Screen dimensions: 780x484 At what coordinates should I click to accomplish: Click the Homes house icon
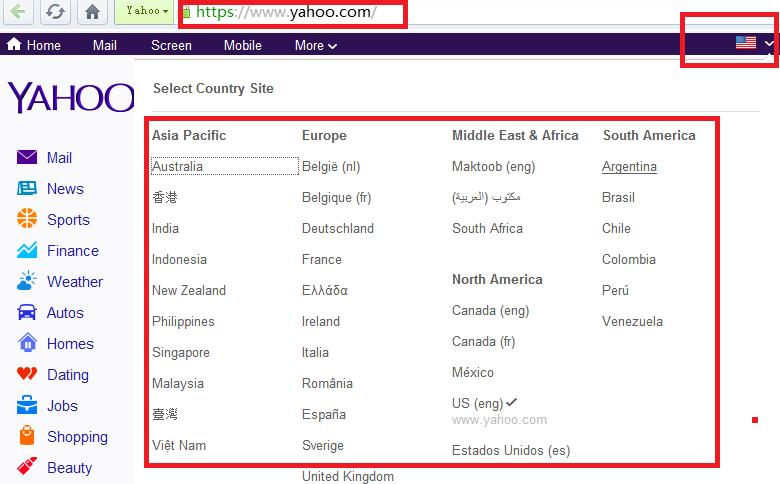coord(27,342)
